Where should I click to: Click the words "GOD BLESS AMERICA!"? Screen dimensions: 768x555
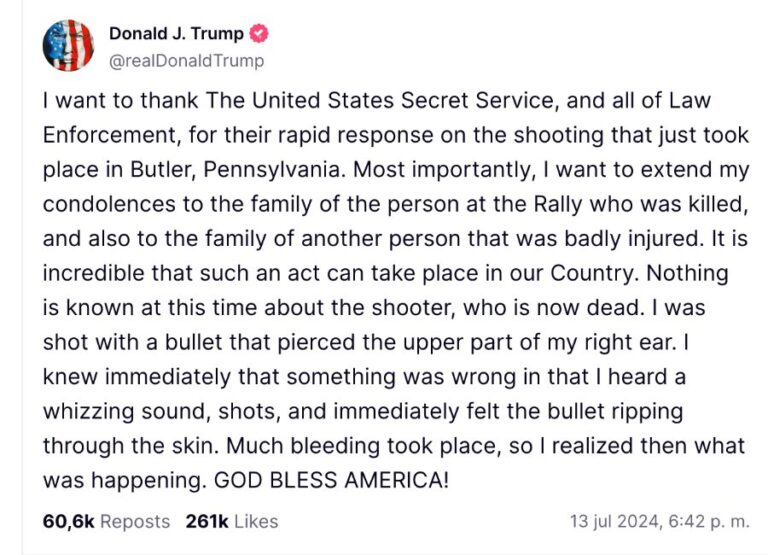coord(333,479)
